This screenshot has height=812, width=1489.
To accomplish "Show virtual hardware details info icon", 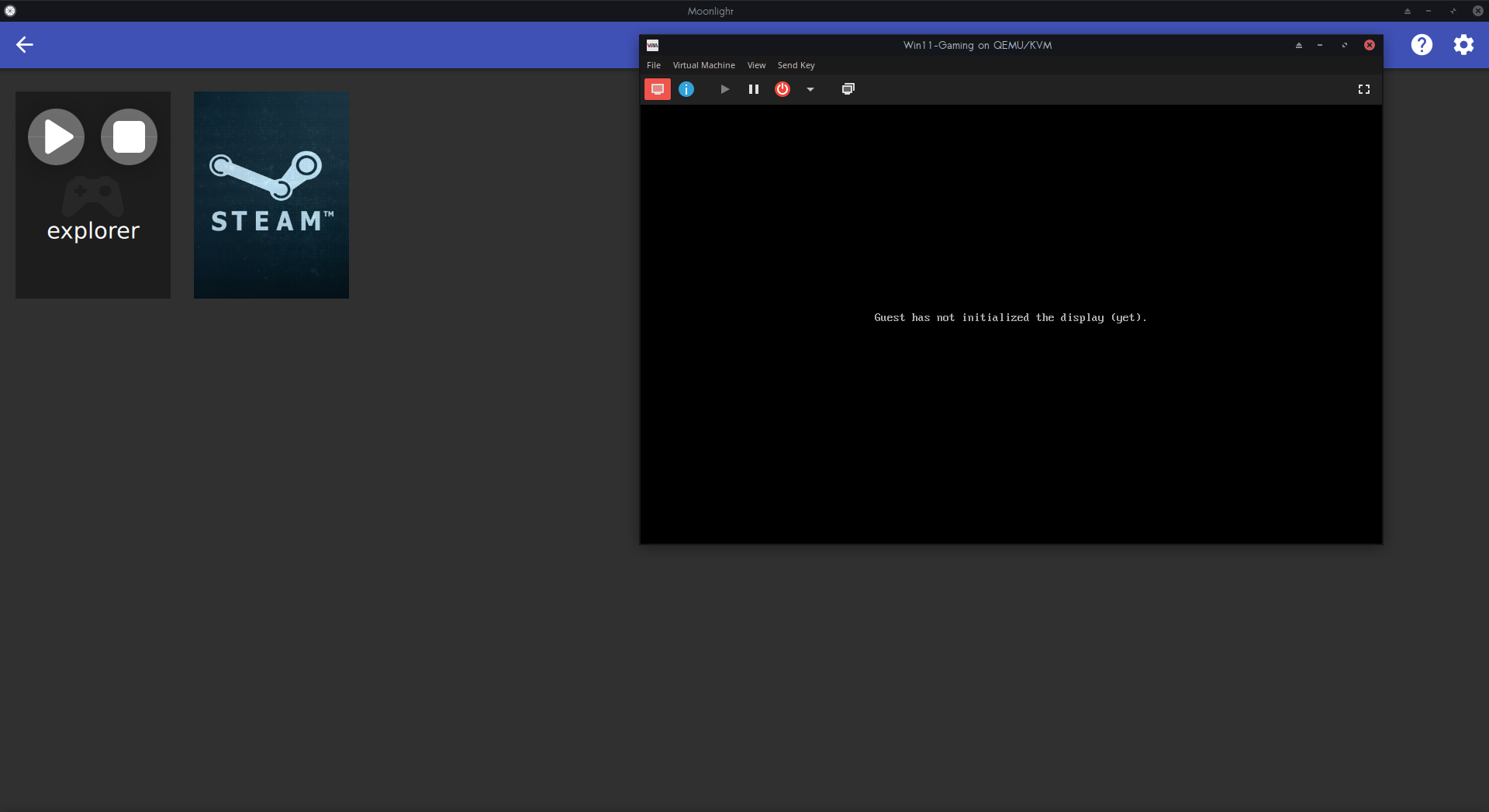I will (x=686, y=89).
